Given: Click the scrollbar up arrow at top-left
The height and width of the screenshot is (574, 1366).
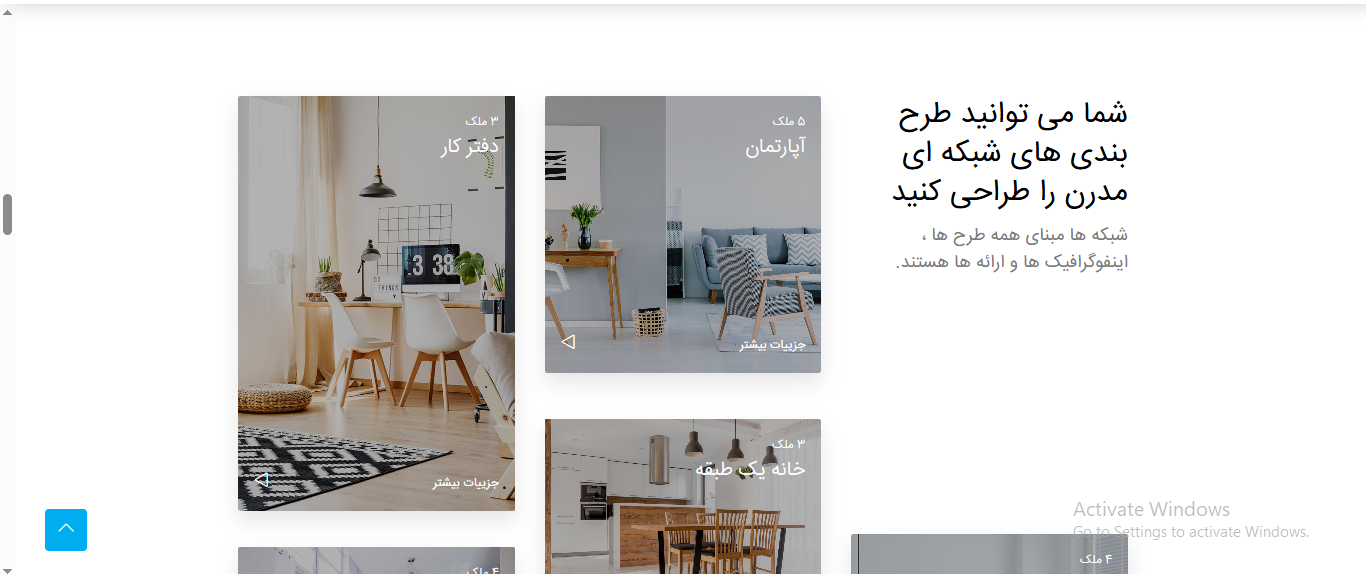Looking at the screenshot, I should tap(7, 11).
